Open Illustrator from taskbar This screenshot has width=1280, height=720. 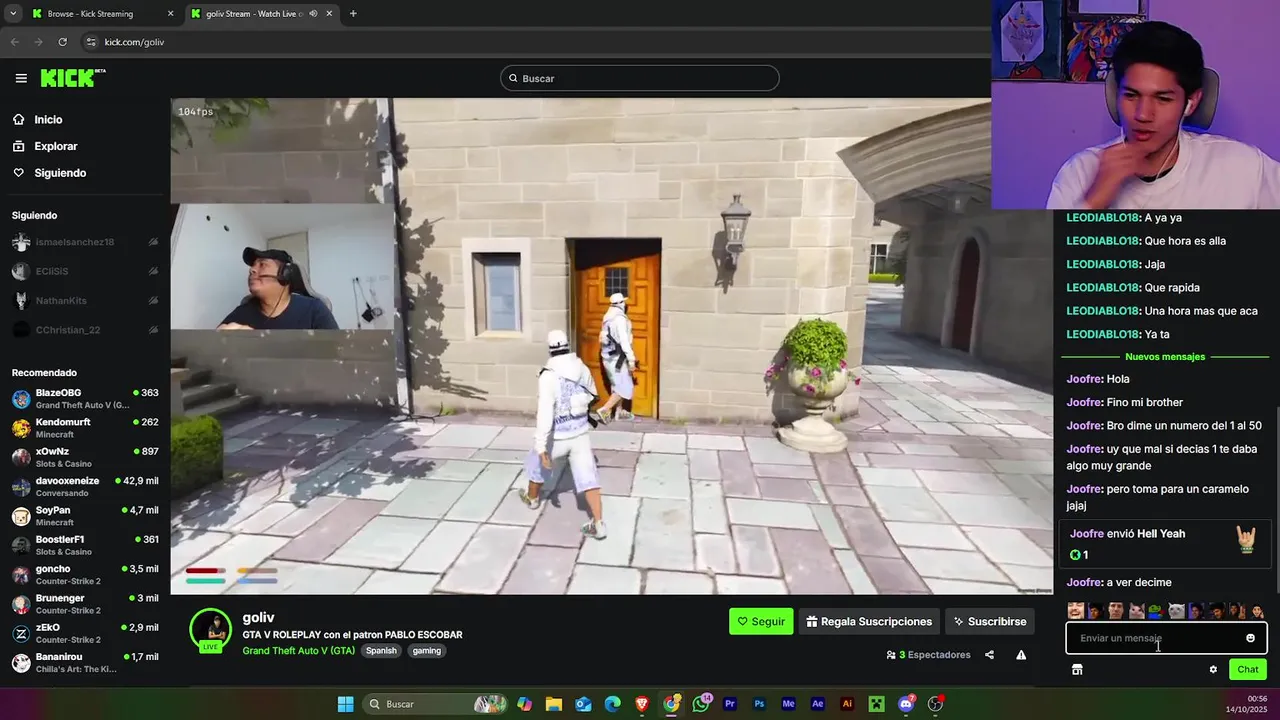[847, 704]
